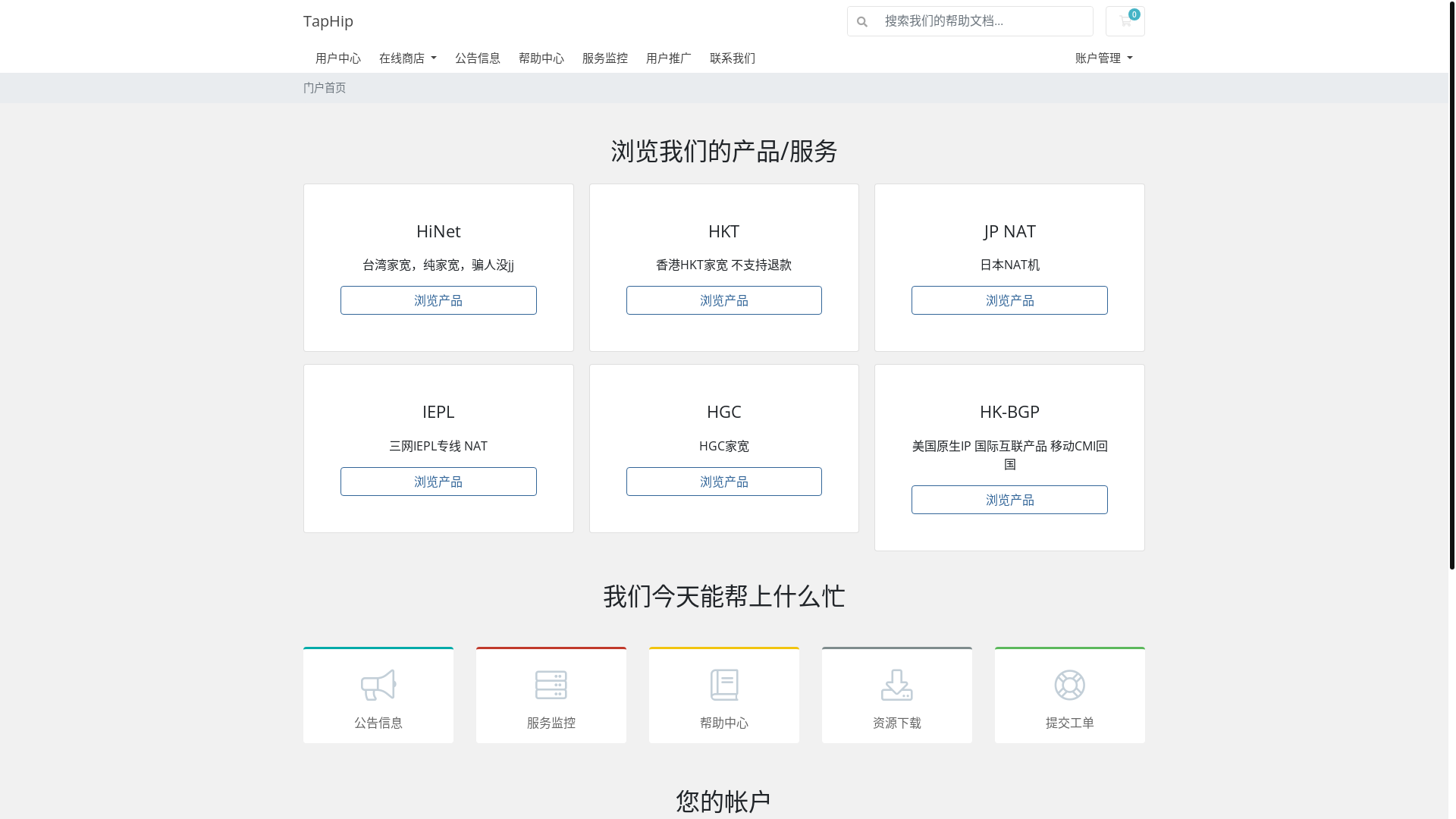Open 服务监控 in the navigation bar
This screenshot has width=1456, height=819.
pyautogui.click(x=605, y=58)
